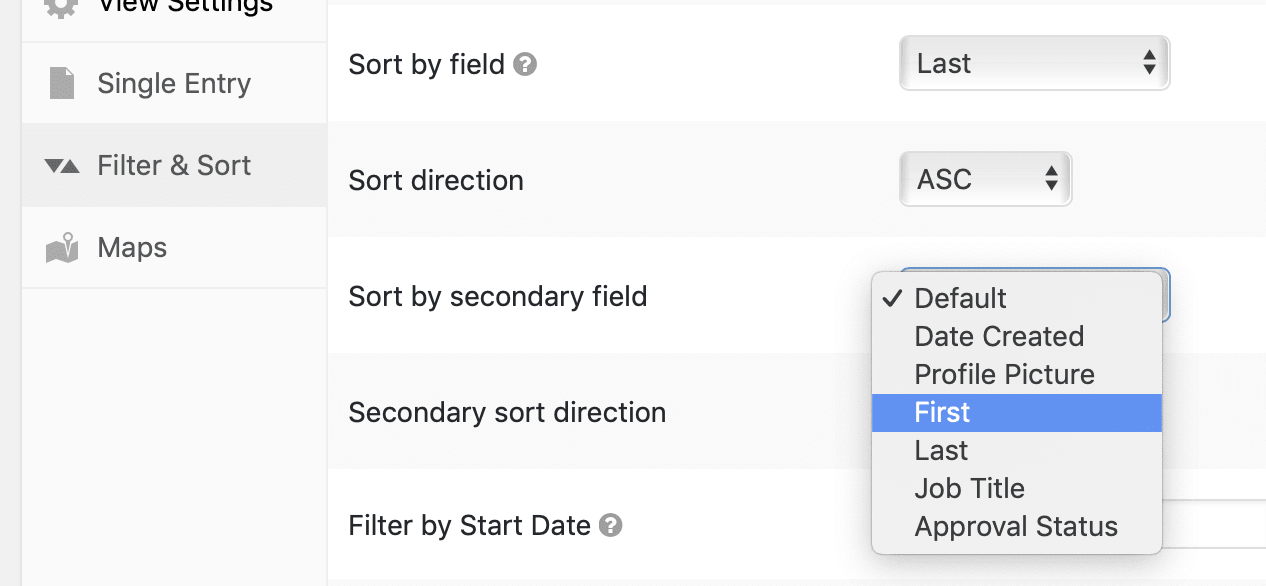The width and height of the screenshot is (1266, 586).
Task: Expand the Sort by field dropdown
Action: [x=1034, y=64]
